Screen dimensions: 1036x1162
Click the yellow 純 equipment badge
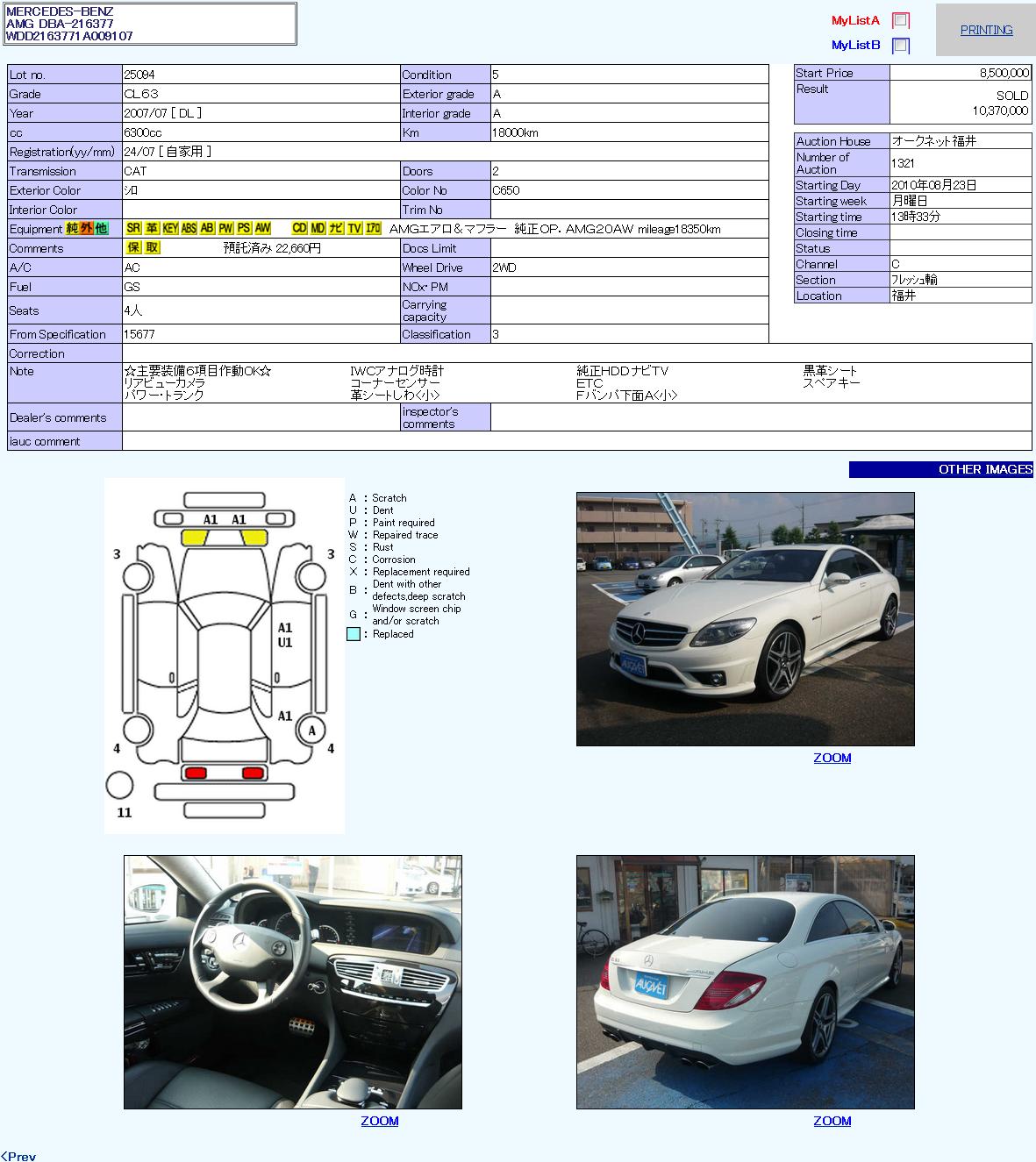coord(73,229)
